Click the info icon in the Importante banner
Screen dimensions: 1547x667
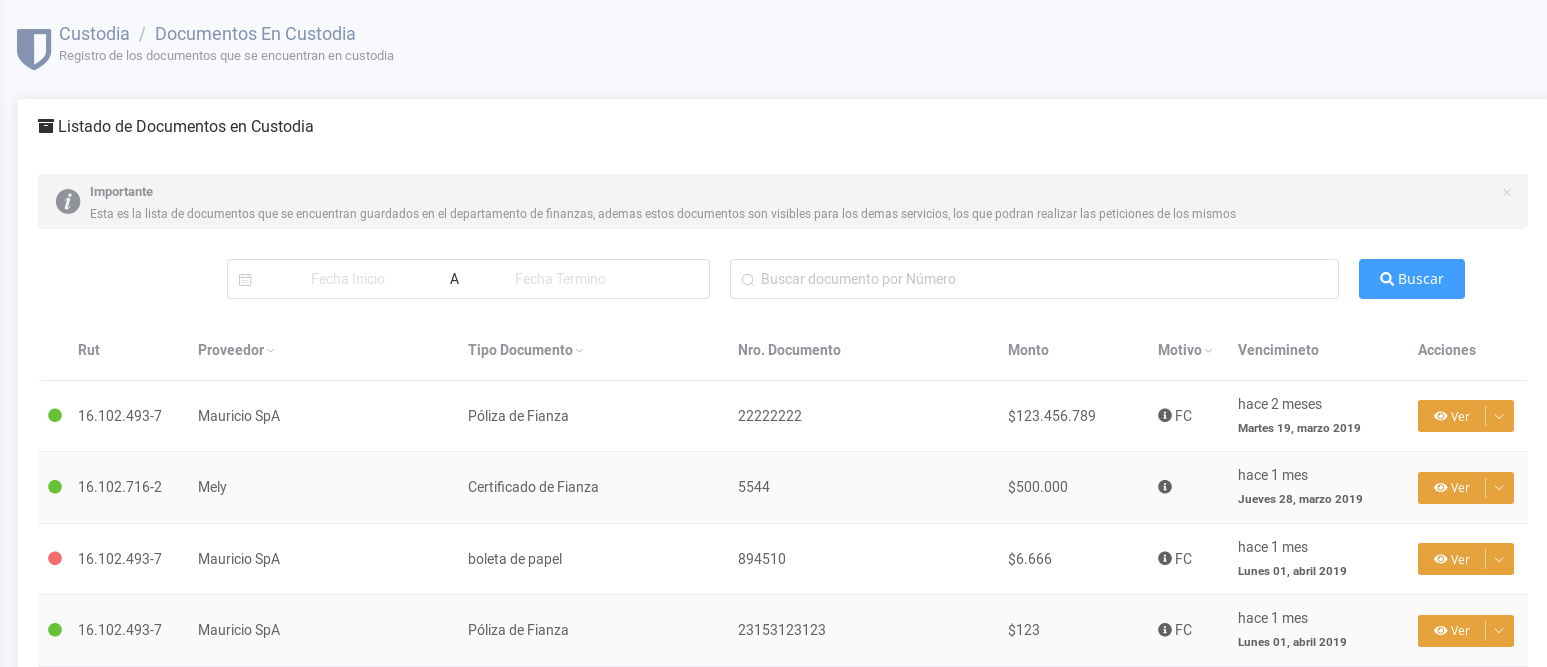click(x=67, y=201)
